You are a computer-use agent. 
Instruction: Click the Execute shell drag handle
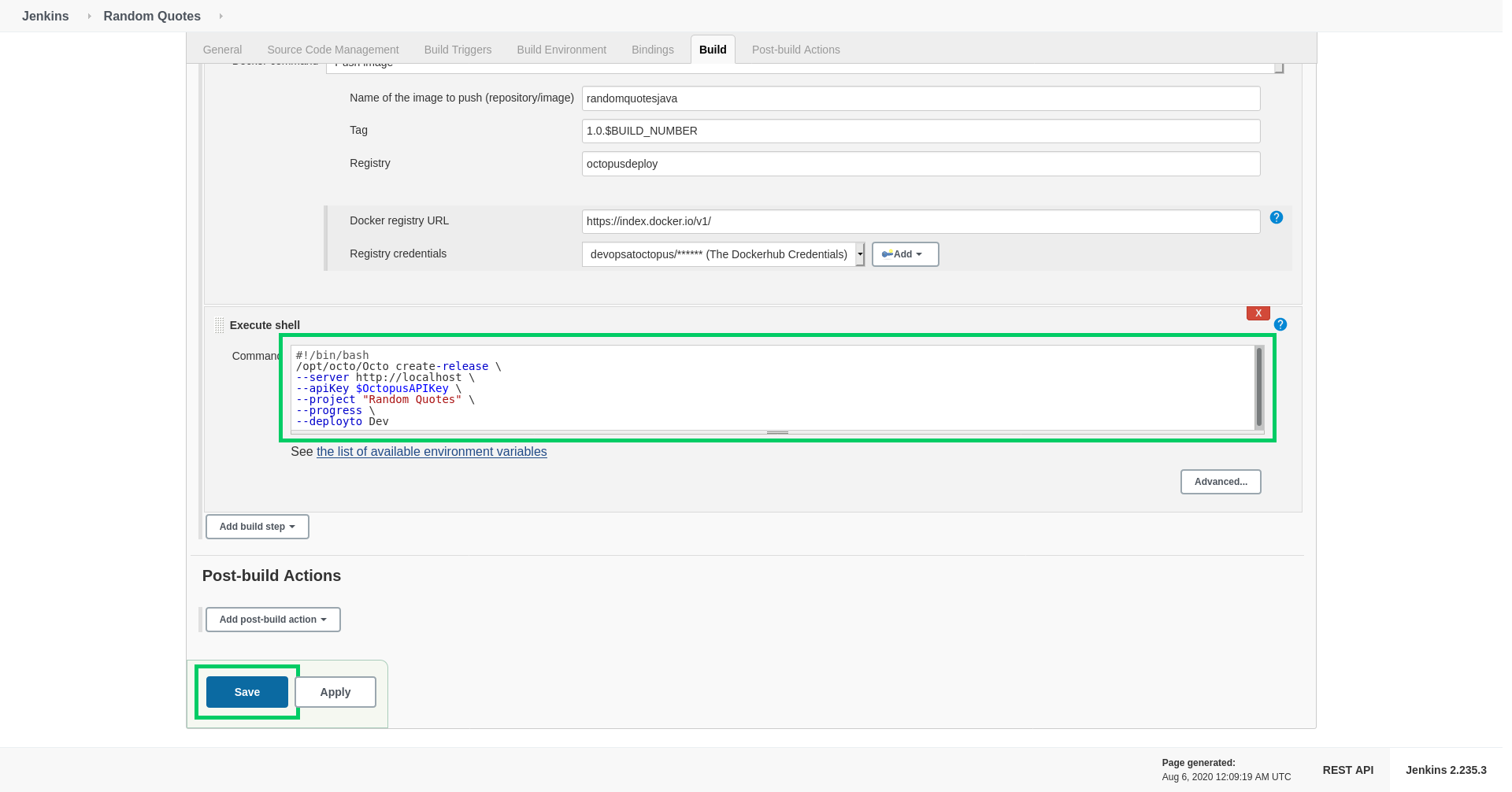220,324
